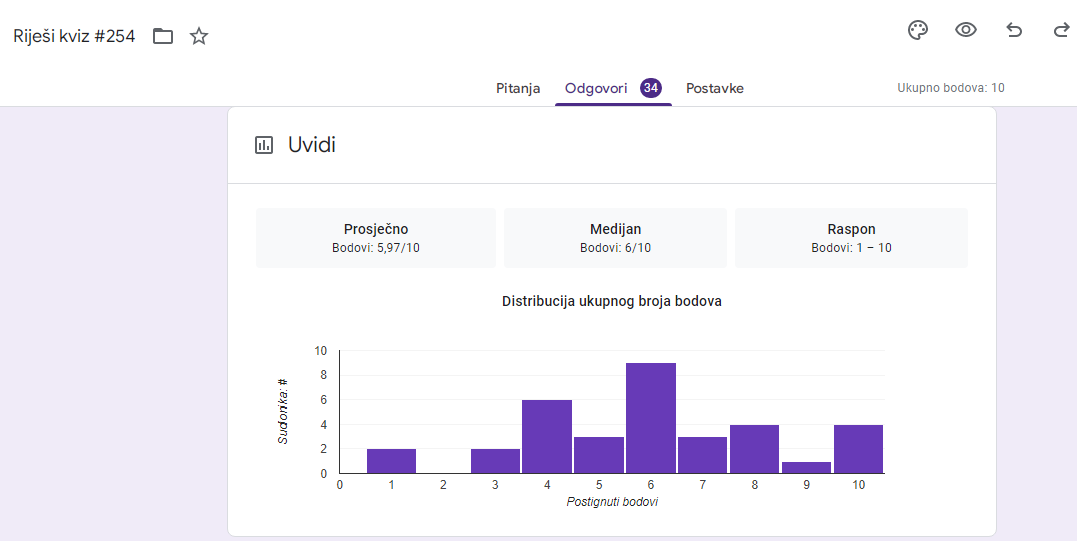1077x541 pixels.
Task: Select the Prosječno score card
Action: pos(376,238)
